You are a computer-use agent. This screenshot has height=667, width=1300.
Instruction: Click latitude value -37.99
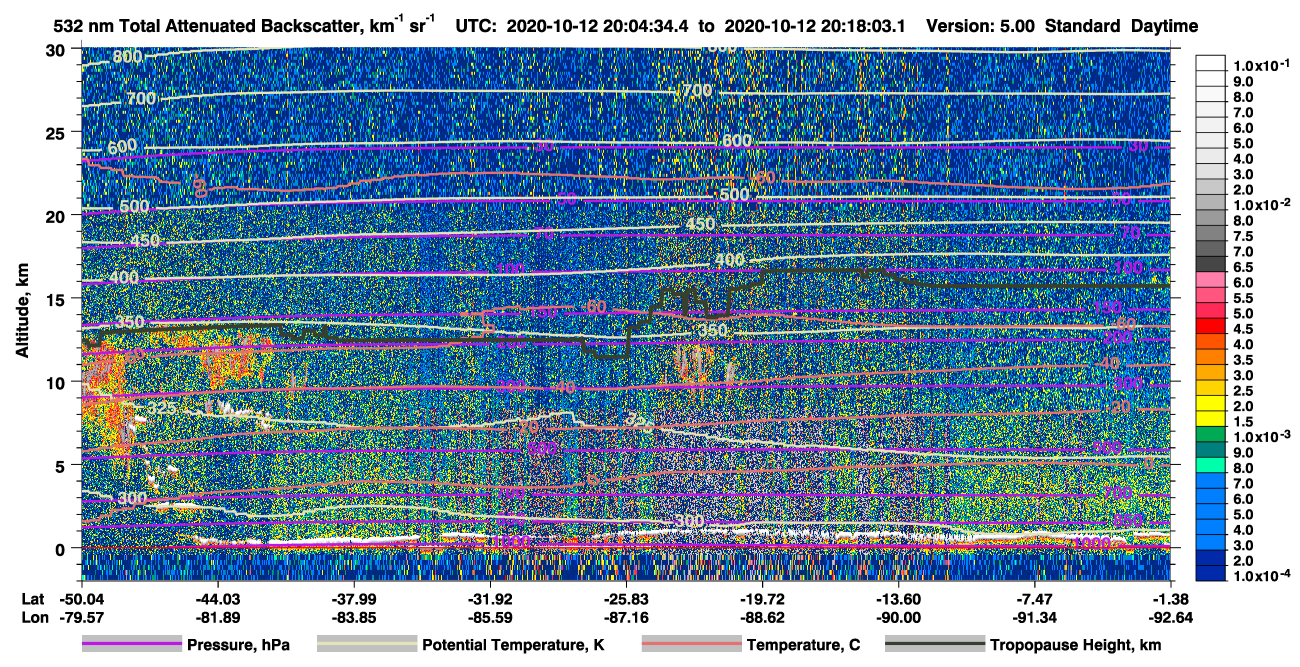coord(354,599)
